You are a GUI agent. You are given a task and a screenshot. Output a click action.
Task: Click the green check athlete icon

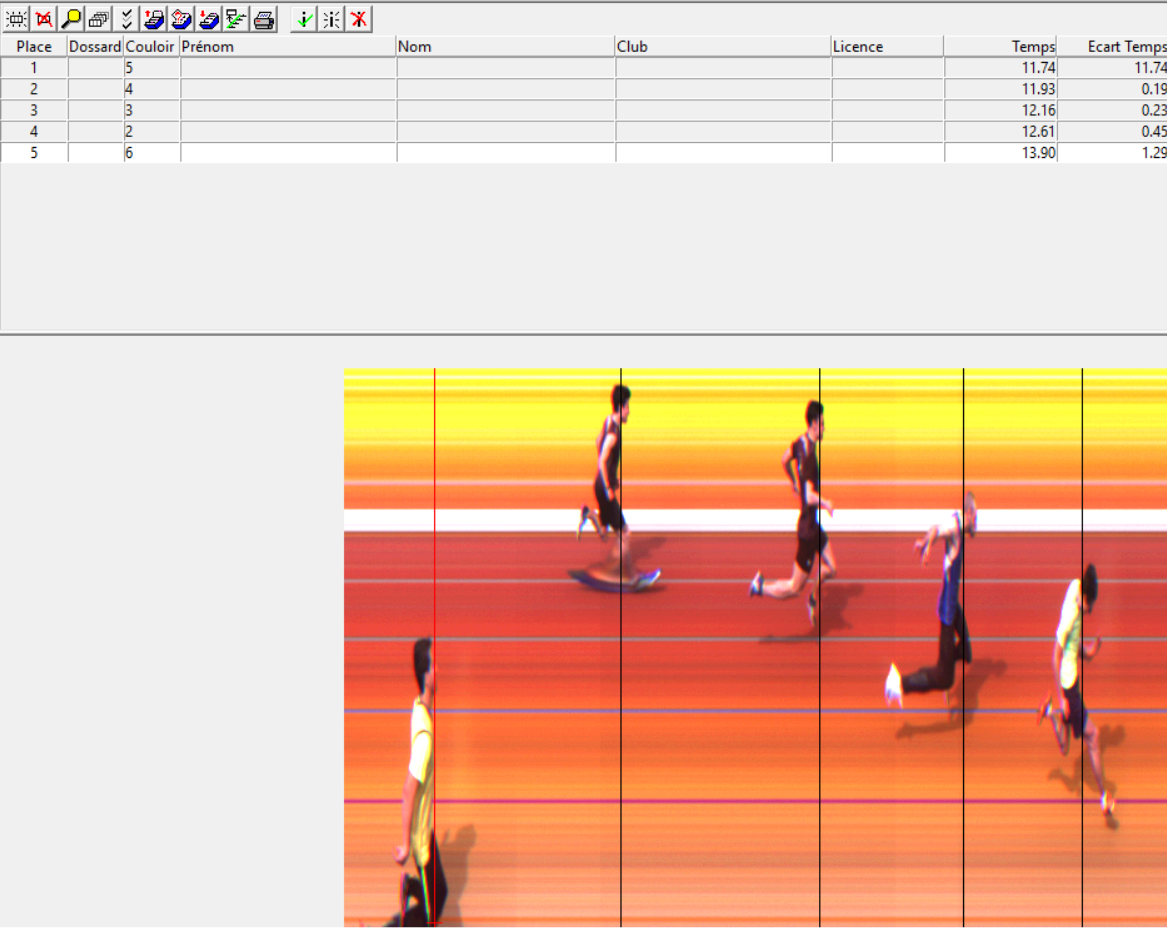click(x=304, y=19)
